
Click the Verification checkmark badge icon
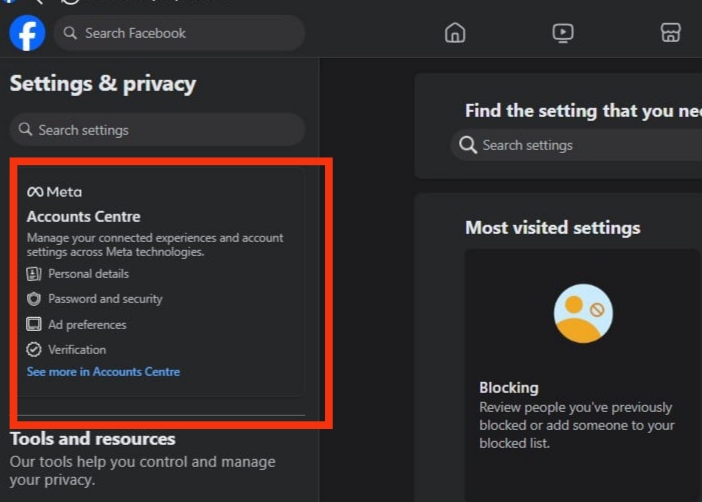[34, 349]
